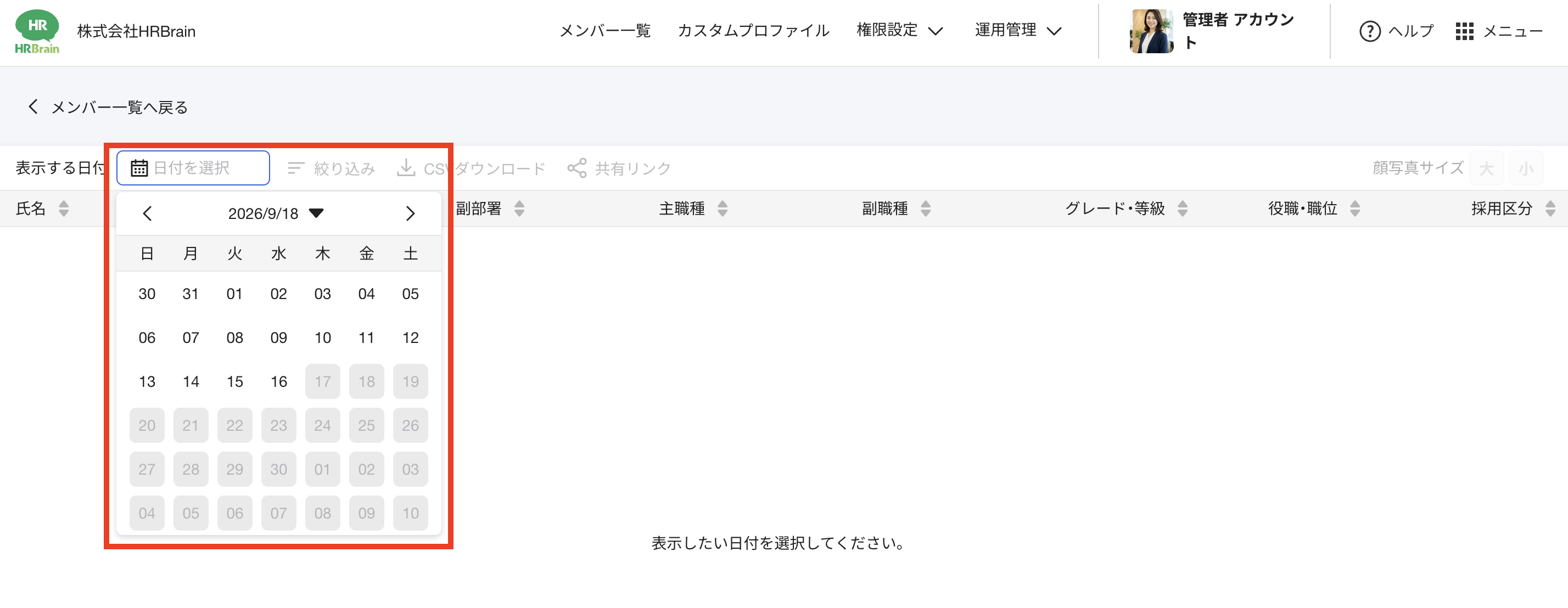Image resolution: width=1568 pixels, height=608 pixels.
Task: Sort by 氏名 column arrows
Action: click(63, 209)
